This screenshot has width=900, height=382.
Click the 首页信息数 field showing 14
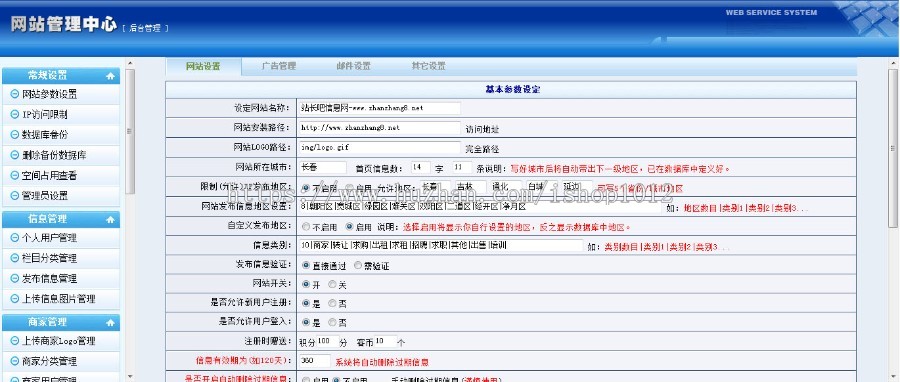click(421, 167)
